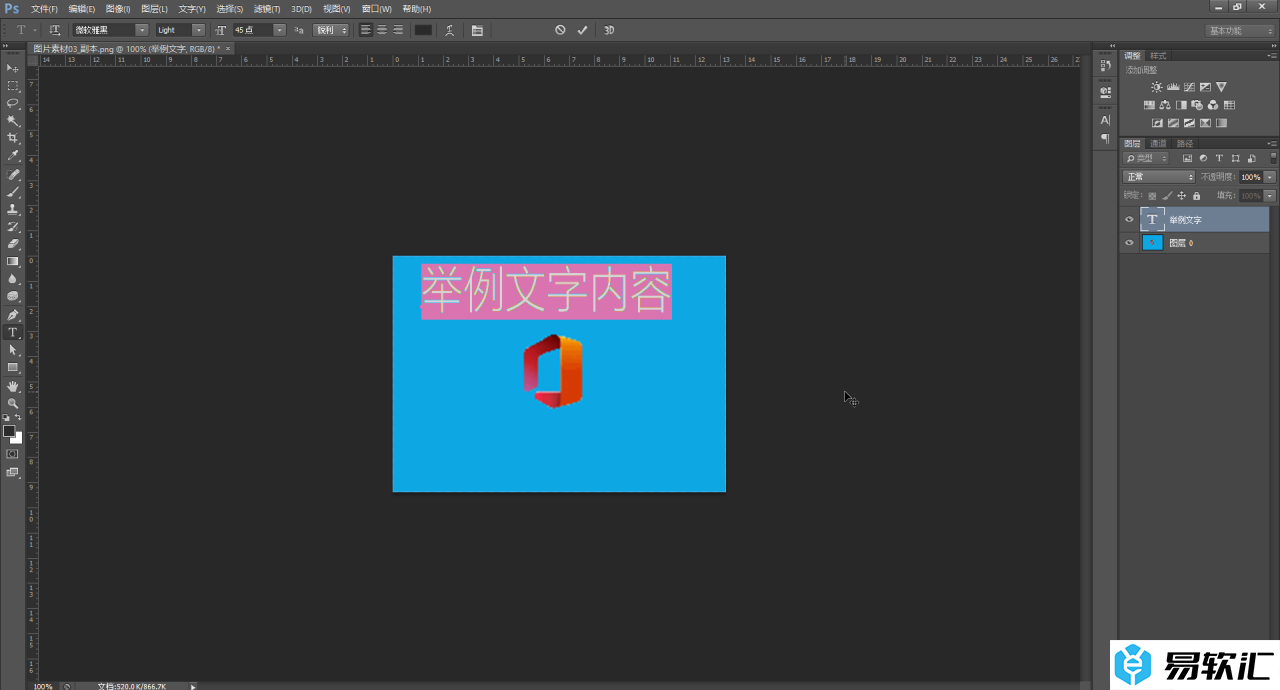Screen dimensions: 1280x690
Task: Switch to the 样式 tab
Action: 1158,56
